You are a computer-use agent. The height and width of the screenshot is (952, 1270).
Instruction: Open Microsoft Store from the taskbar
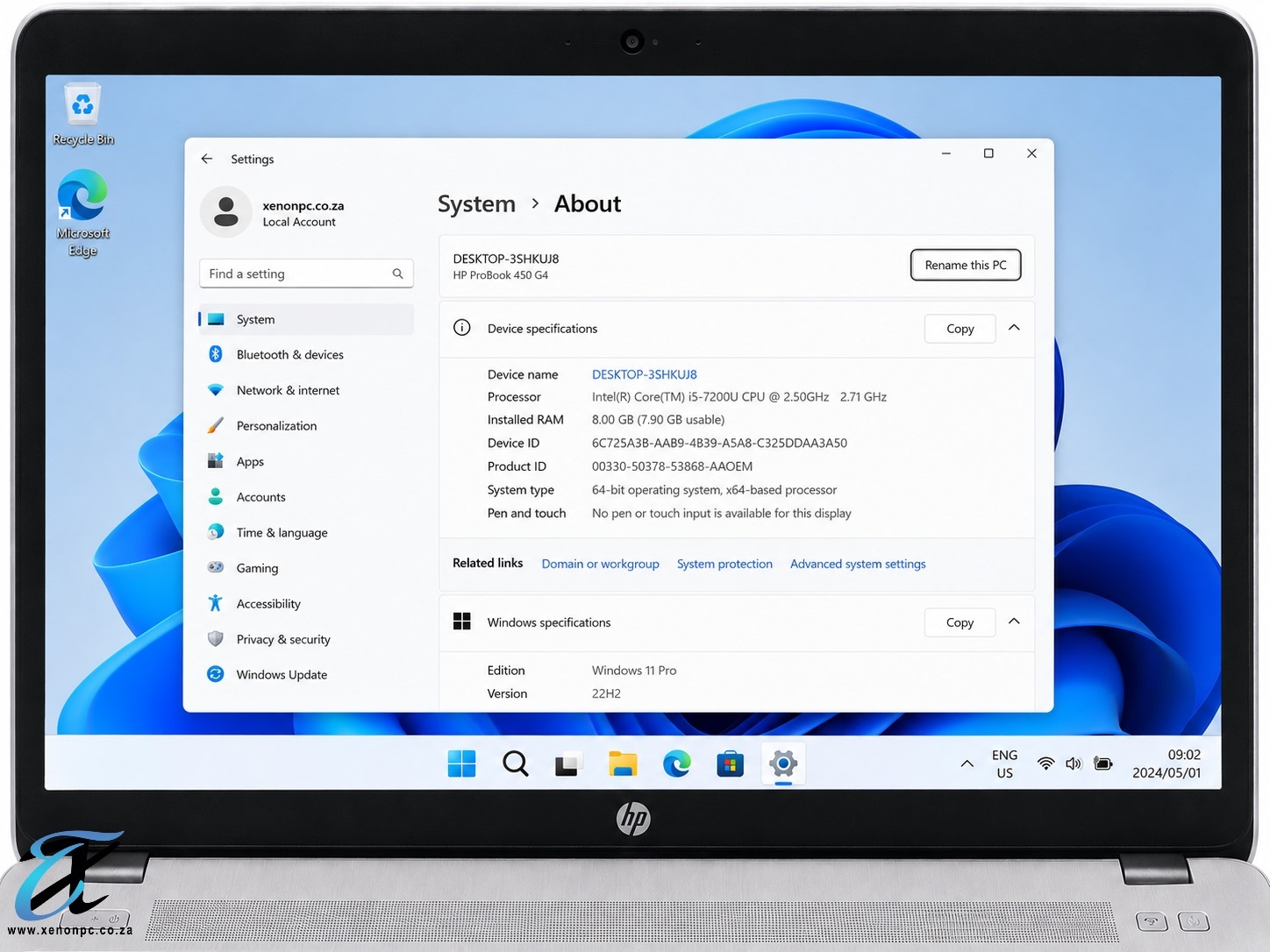click(730, 764)
